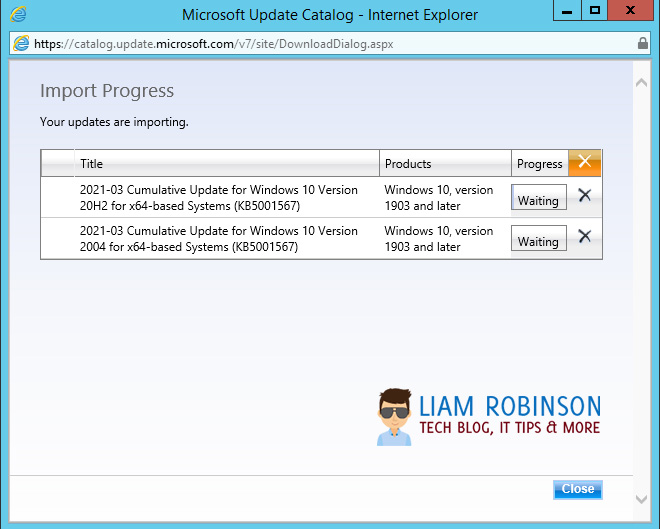Maximize the Microsoft Update Catalog window

(x=594, y=10)
